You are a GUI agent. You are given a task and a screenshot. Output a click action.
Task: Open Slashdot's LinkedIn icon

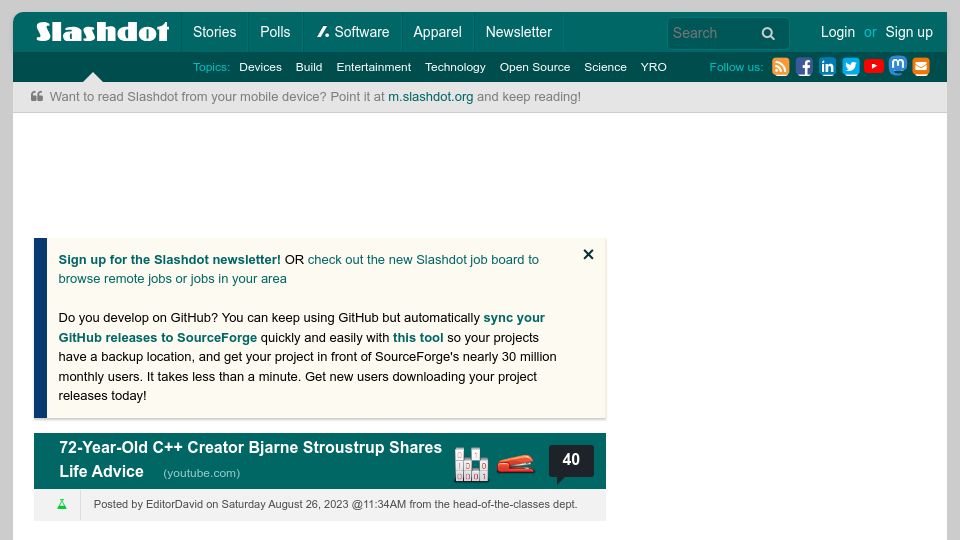[x=827, y=67]
